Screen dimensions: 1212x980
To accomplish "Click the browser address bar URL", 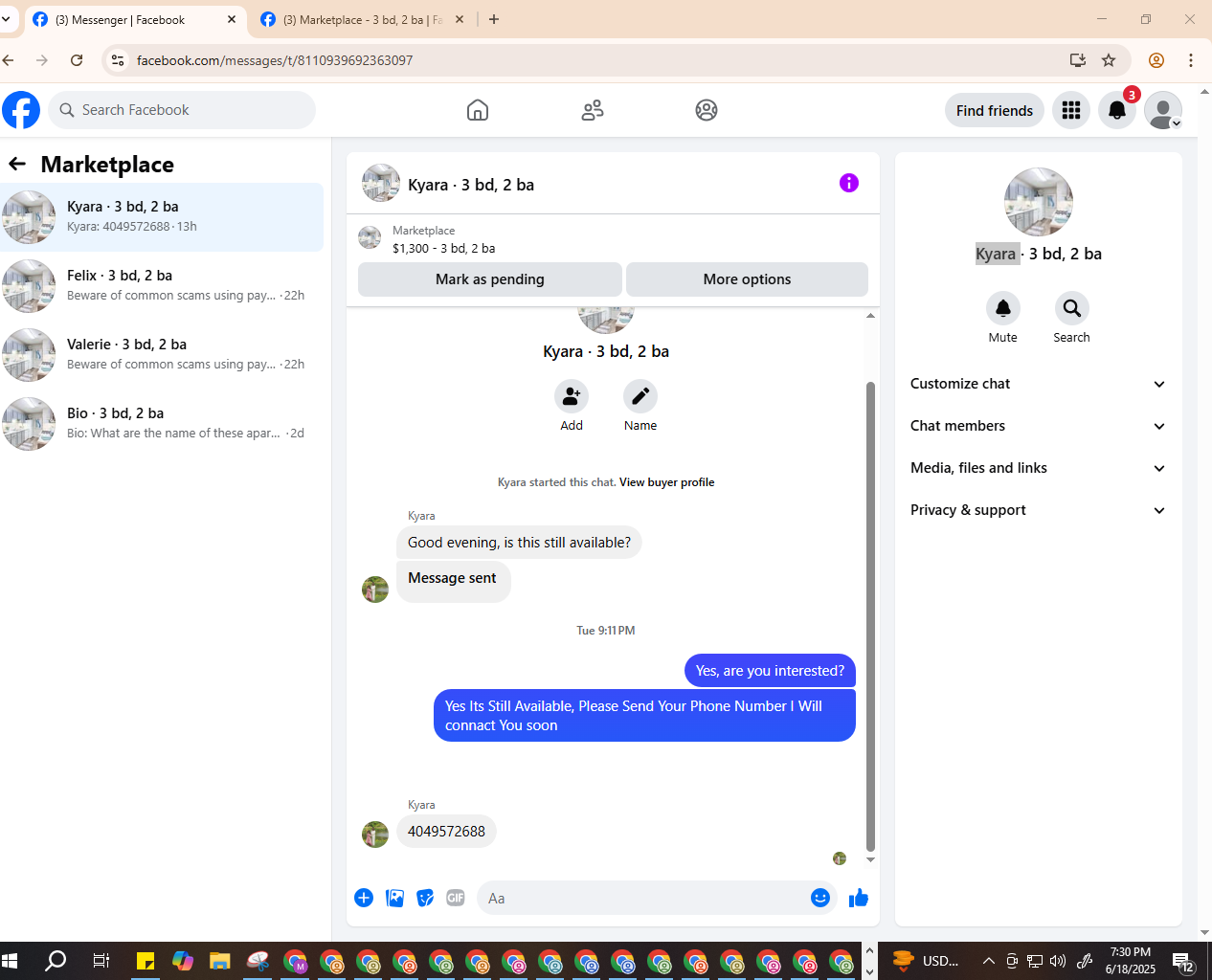I will pos(275,60).
